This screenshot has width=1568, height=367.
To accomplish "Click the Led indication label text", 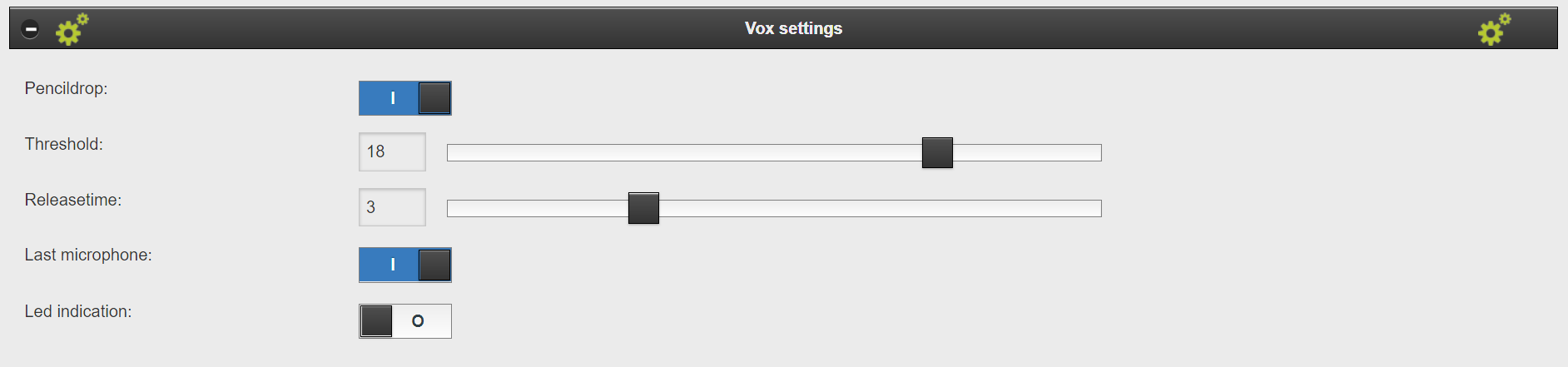I will click(x=77, y=311).
